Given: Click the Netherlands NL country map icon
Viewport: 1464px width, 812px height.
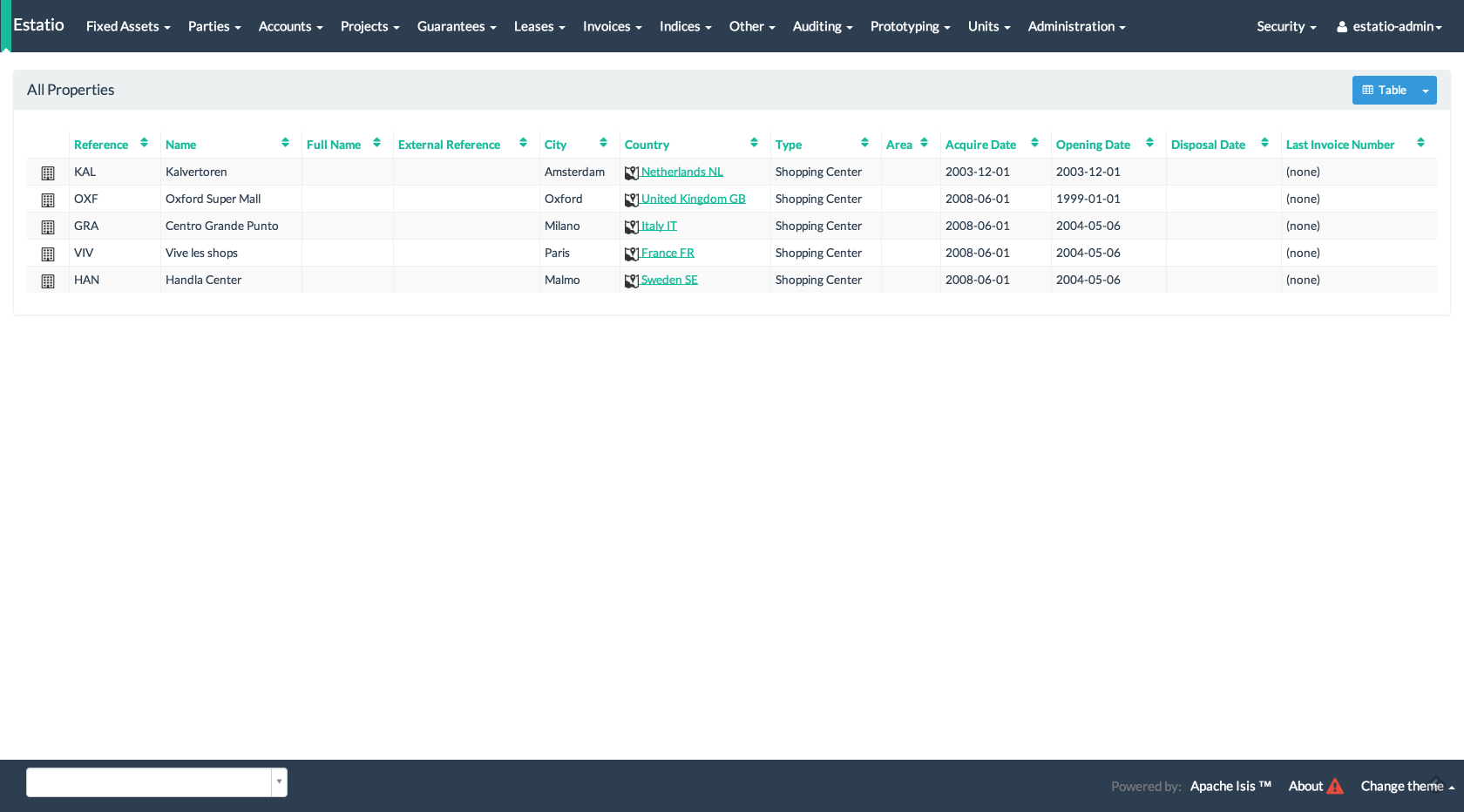Looking at the screenshot, I should (632, 173).
